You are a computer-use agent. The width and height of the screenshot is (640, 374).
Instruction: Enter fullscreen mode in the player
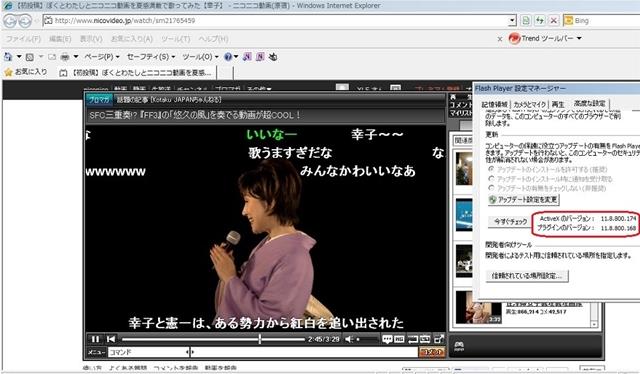coord(439,339)
